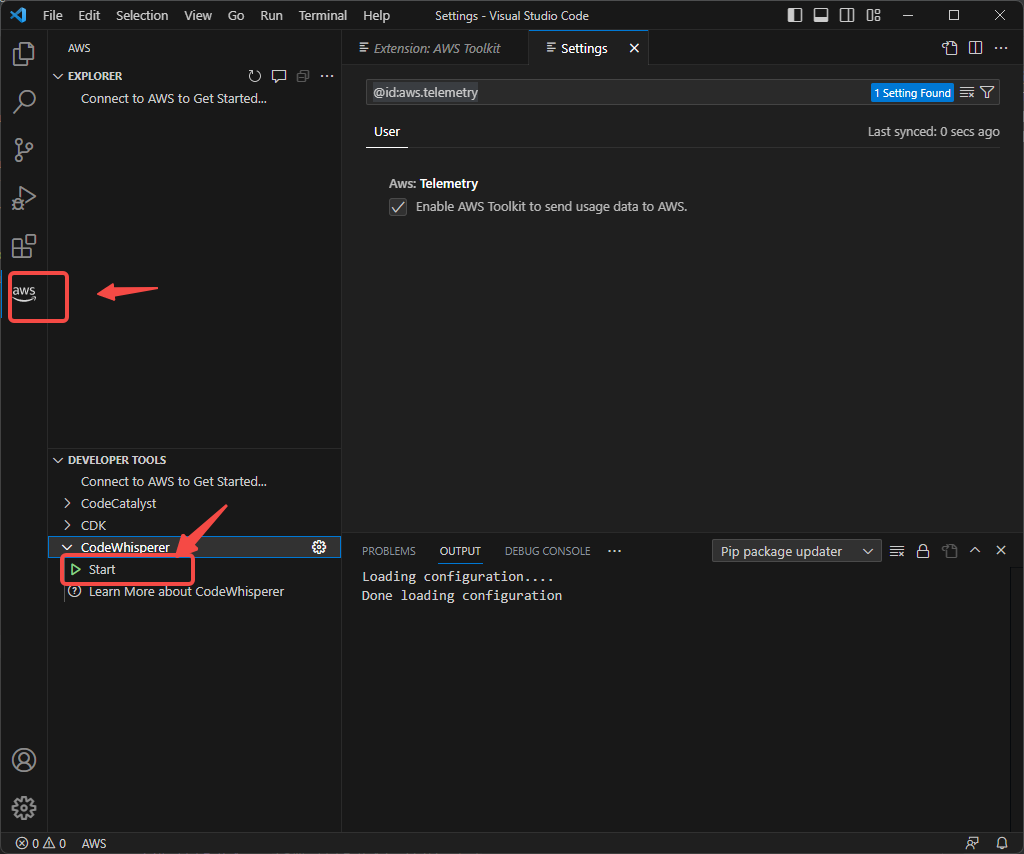
Task: Click the feedback comment icon in Explorer
Action: pyautogui.click(x=279, y=76)
